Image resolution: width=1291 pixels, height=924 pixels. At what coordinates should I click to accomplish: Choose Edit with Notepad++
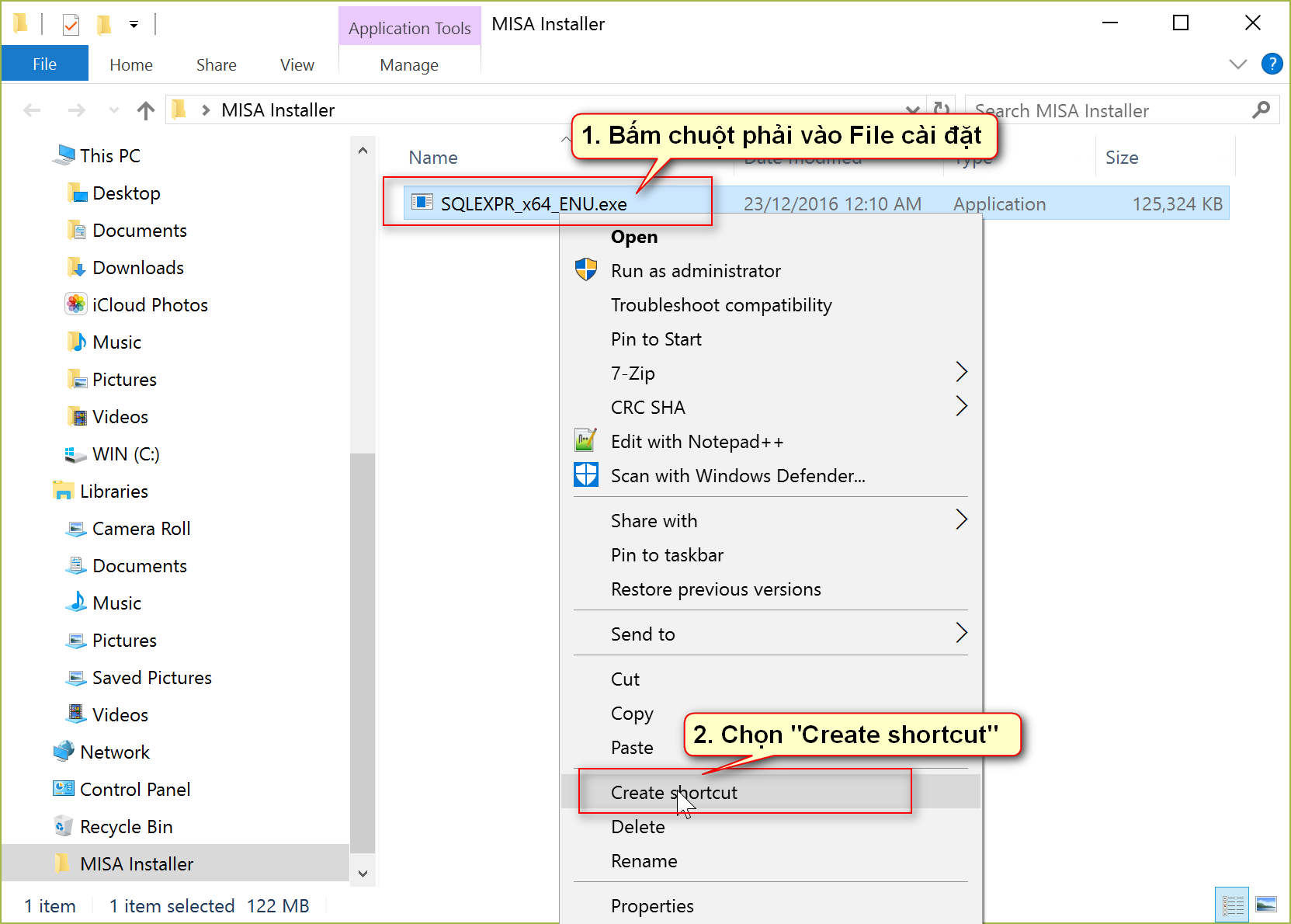(x=697, y=442)
